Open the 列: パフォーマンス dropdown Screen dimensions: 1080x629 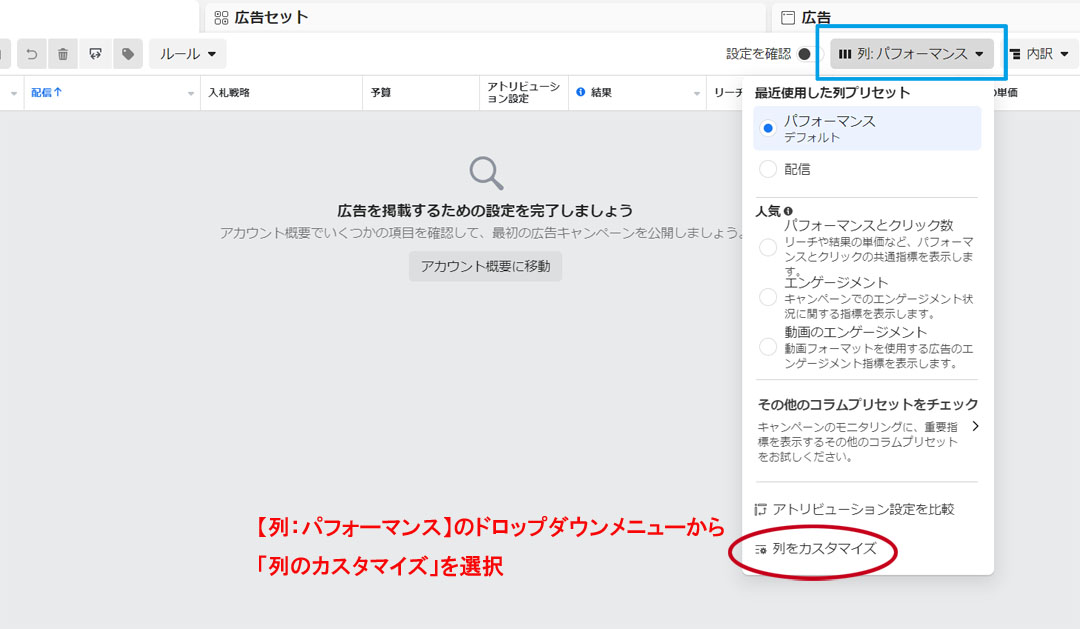coord(911,54)
